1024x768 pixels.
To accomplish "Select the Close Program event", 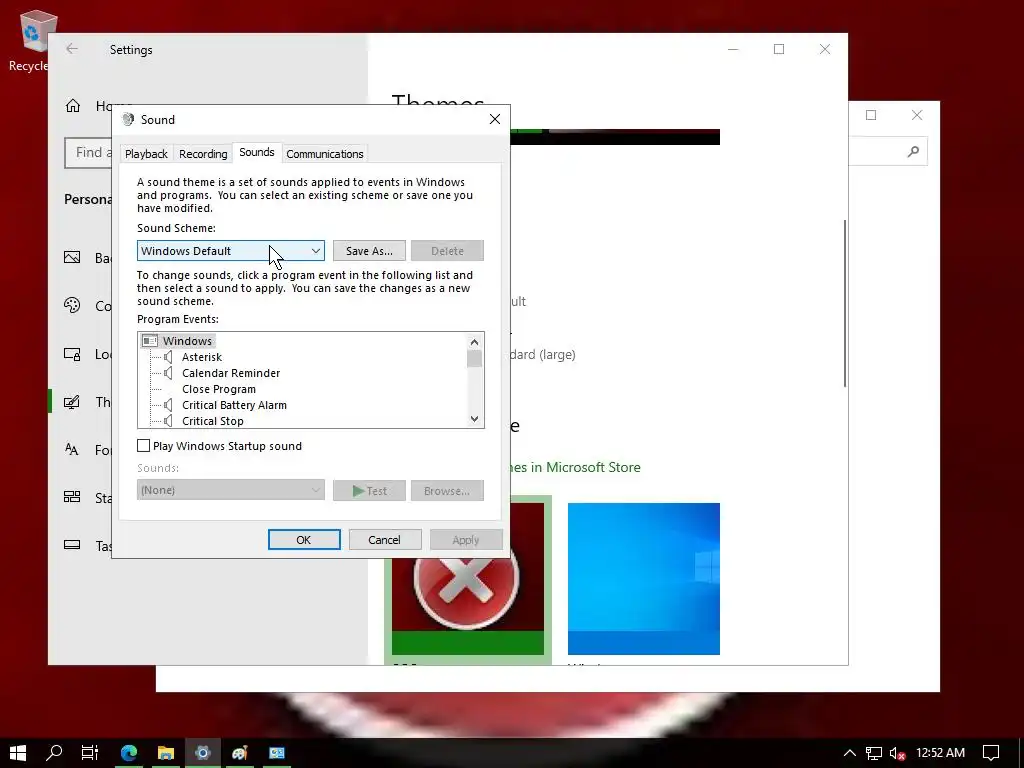I will (219, 389).
